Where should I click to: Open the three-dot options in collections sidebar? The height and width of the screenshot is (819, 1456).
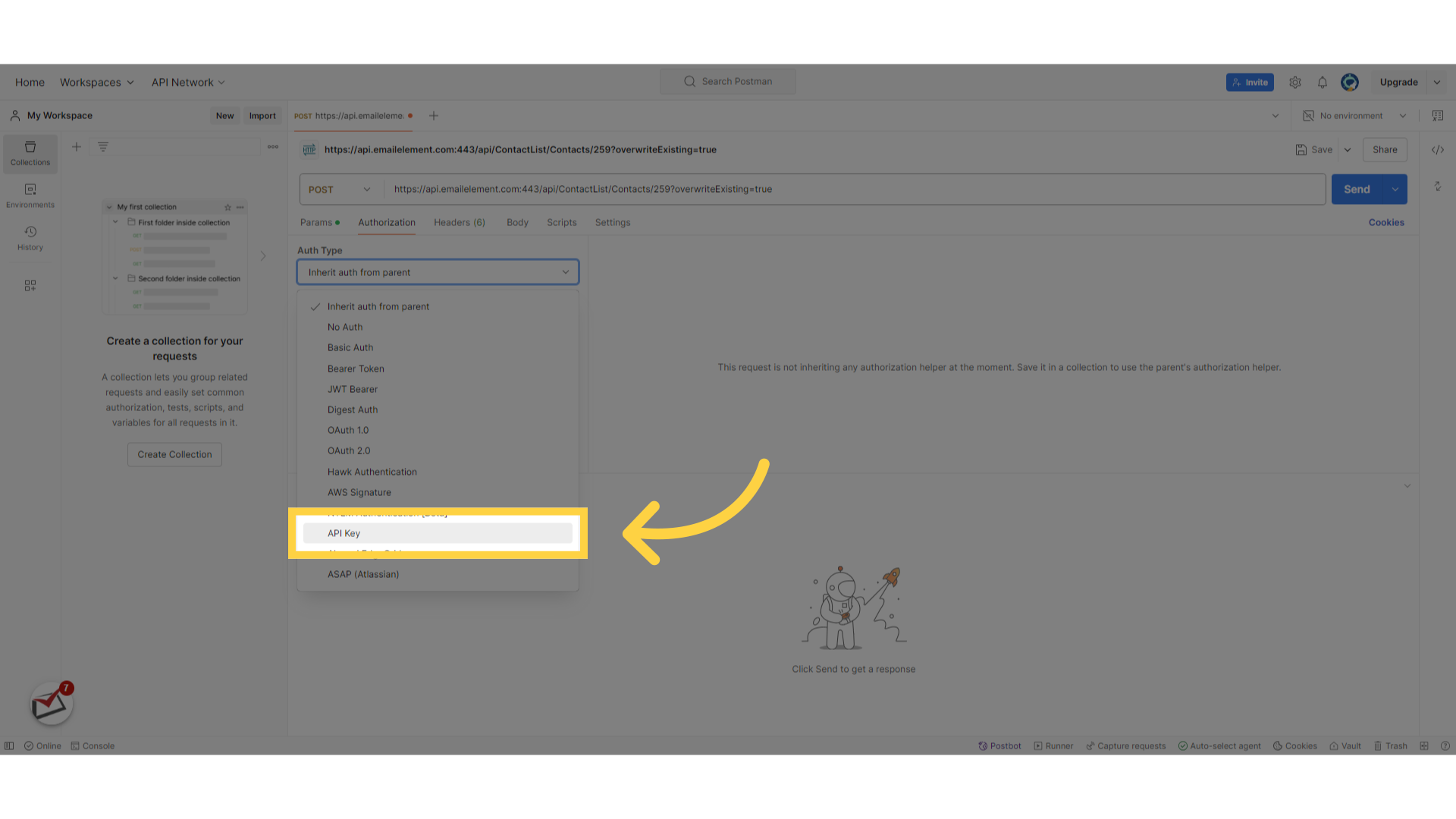tap(273, 147)
